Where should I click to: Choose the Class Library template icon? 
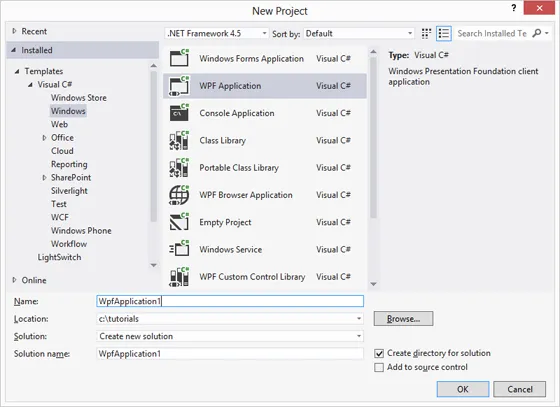coord(179,140)
